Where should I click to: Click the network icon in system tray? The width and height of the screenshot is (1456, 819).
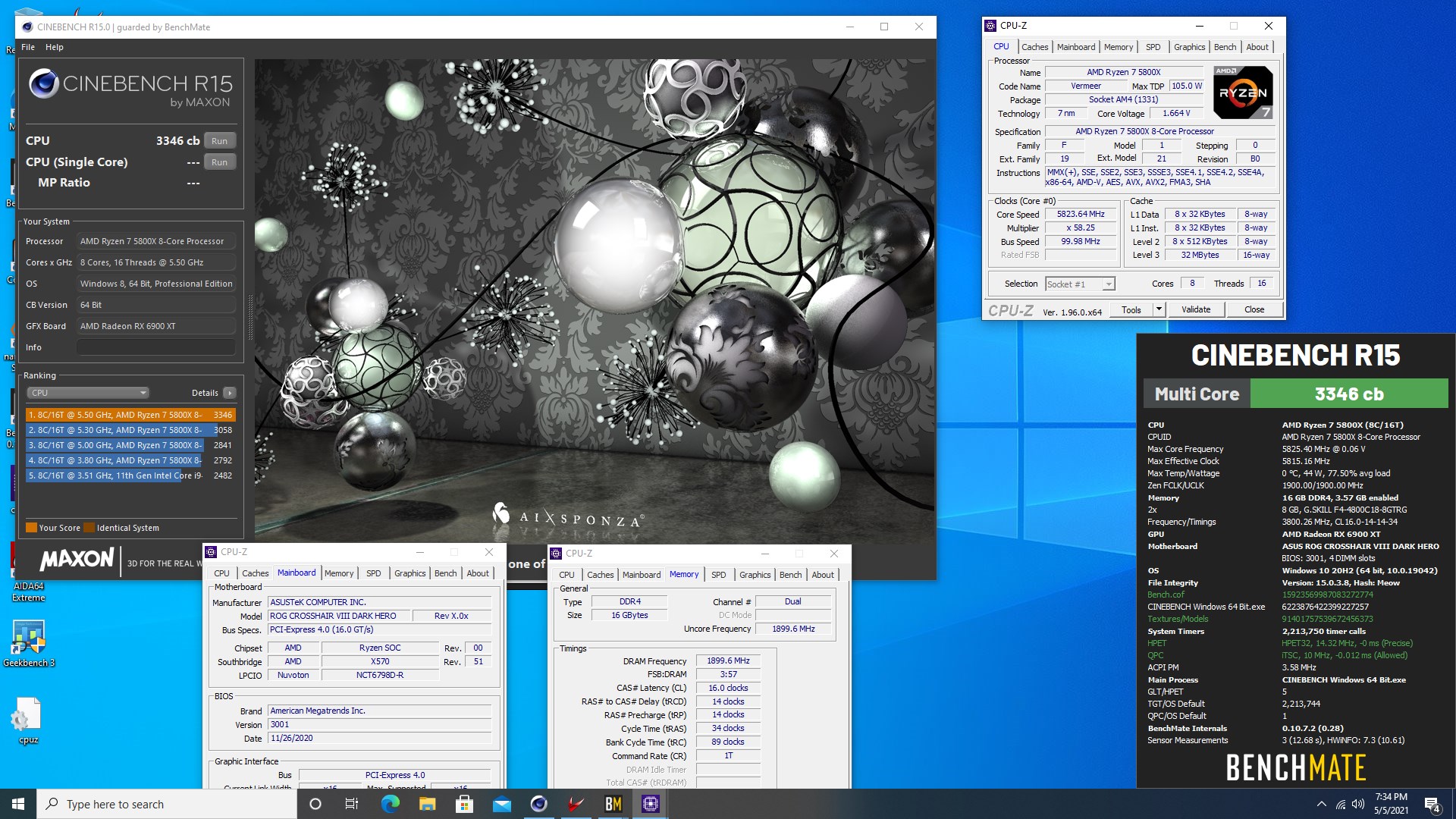(x=1340, y=804)
